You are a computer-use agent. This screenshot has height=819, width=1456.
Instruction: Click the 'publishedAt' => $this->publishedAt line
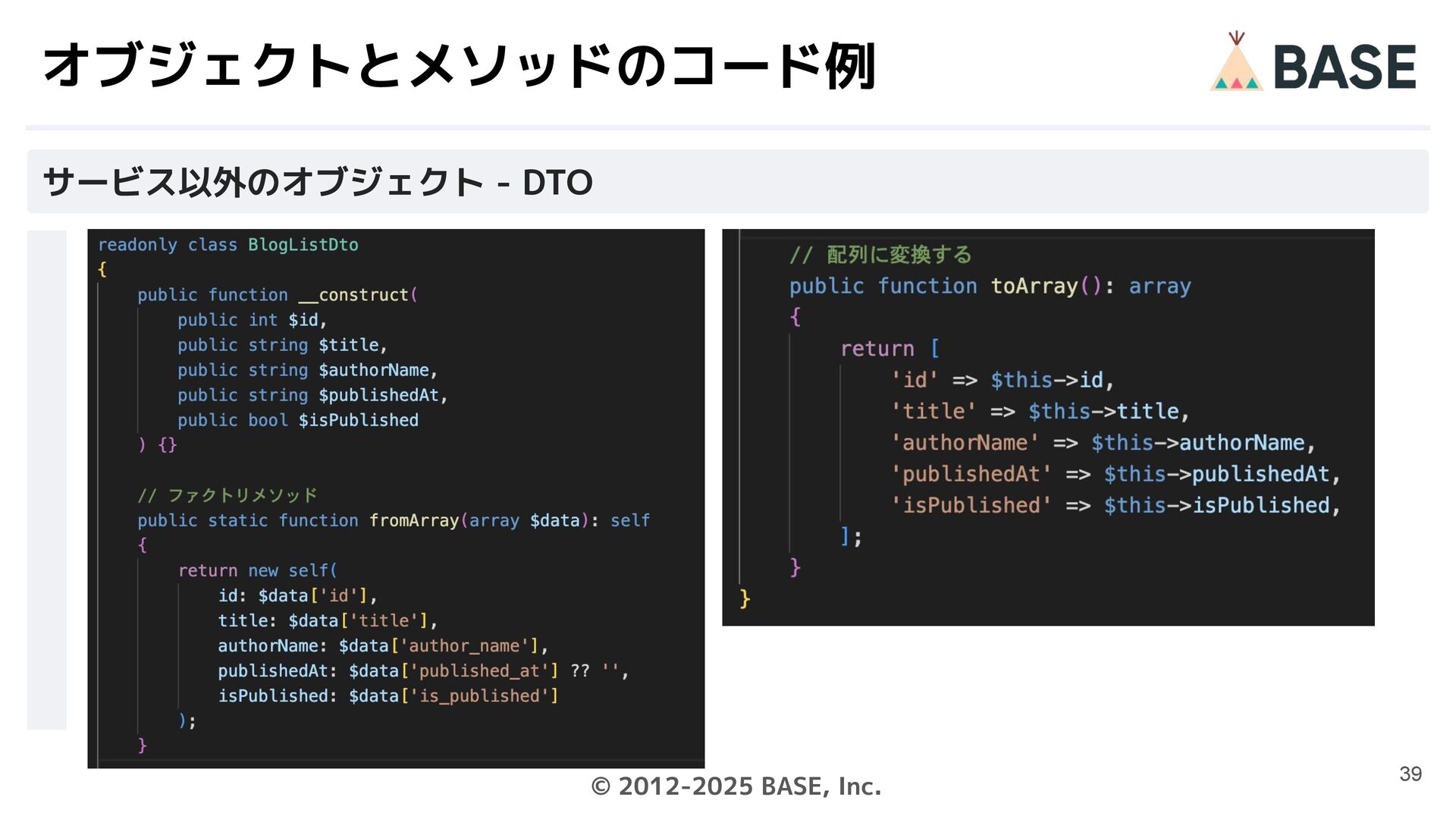point(1116,474)
